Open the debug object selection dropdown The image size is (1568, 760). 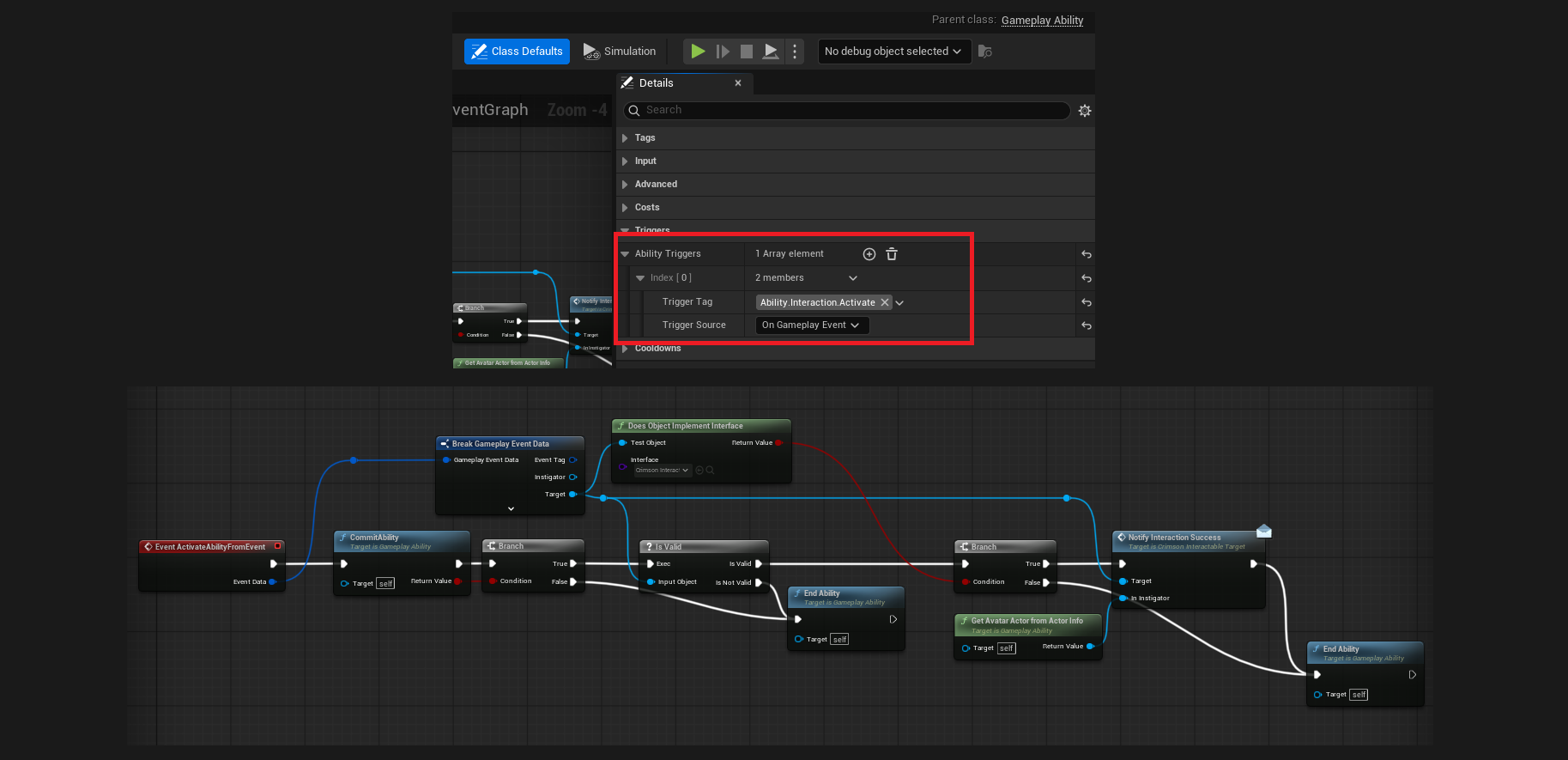click(x=894, y=52)
